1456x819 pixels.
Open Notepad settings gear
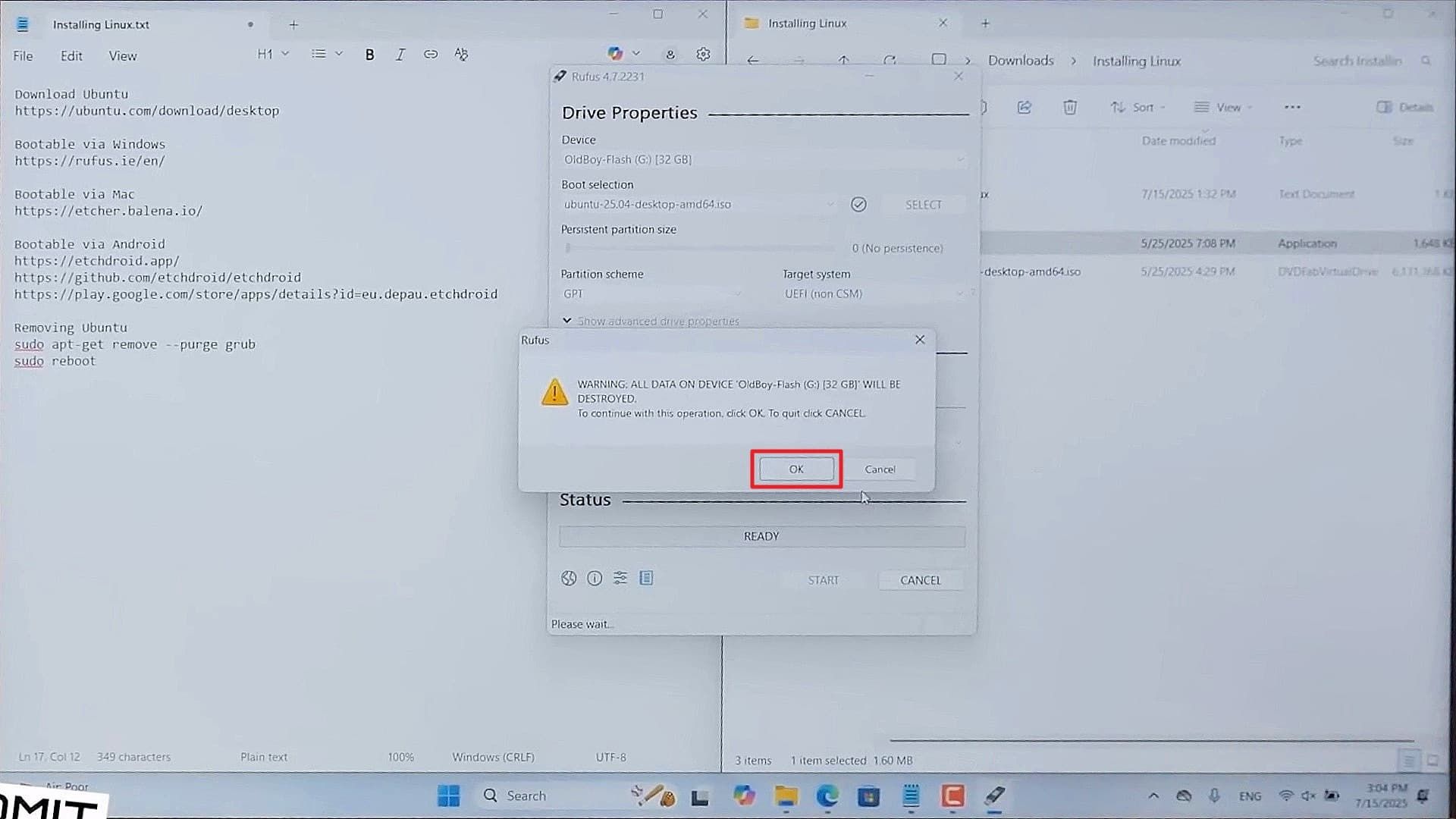703,55
